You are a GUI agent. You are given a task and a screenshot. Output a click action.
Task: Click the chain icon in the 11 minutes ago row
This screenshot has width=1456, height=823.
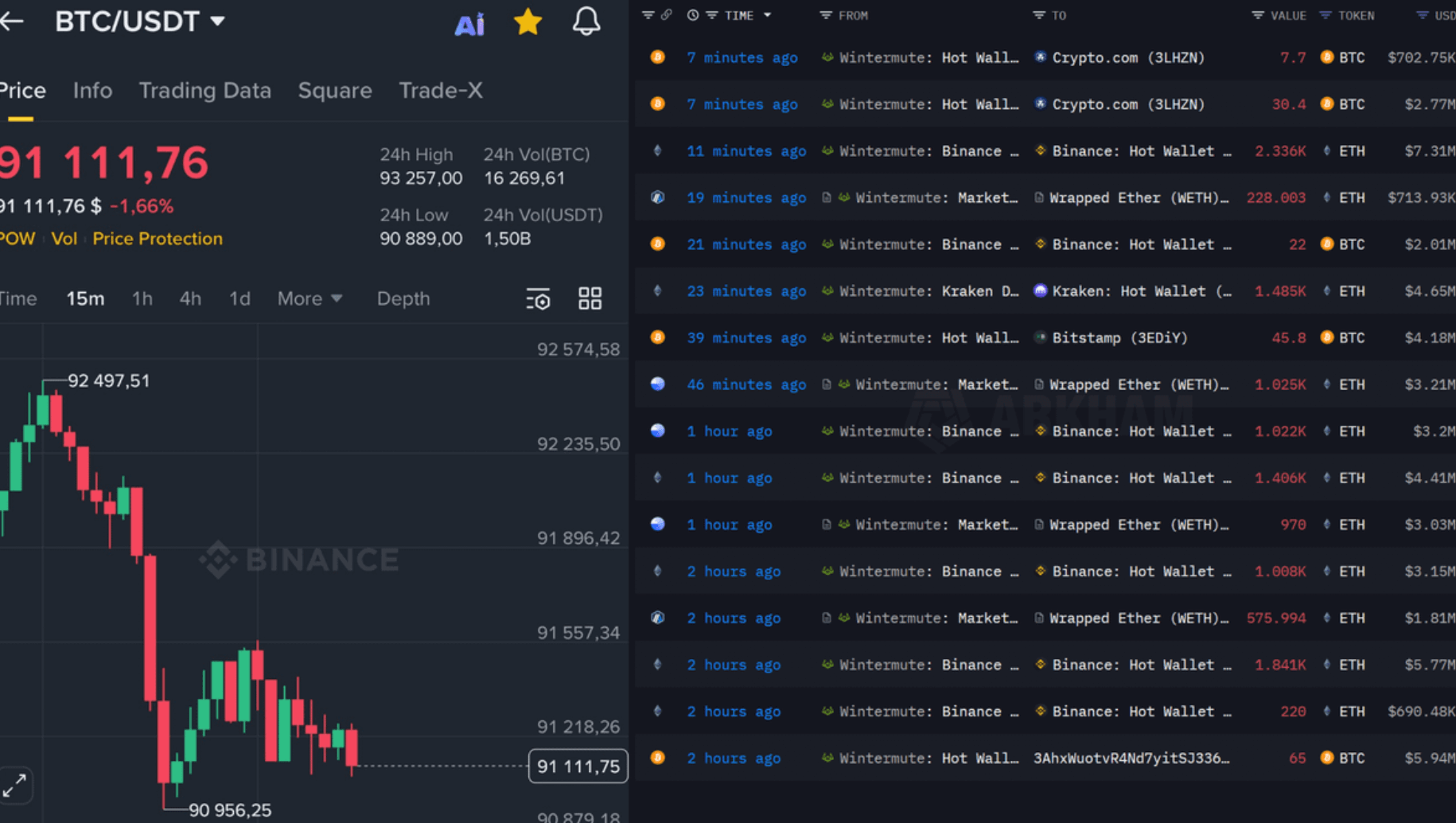point(657,150)
